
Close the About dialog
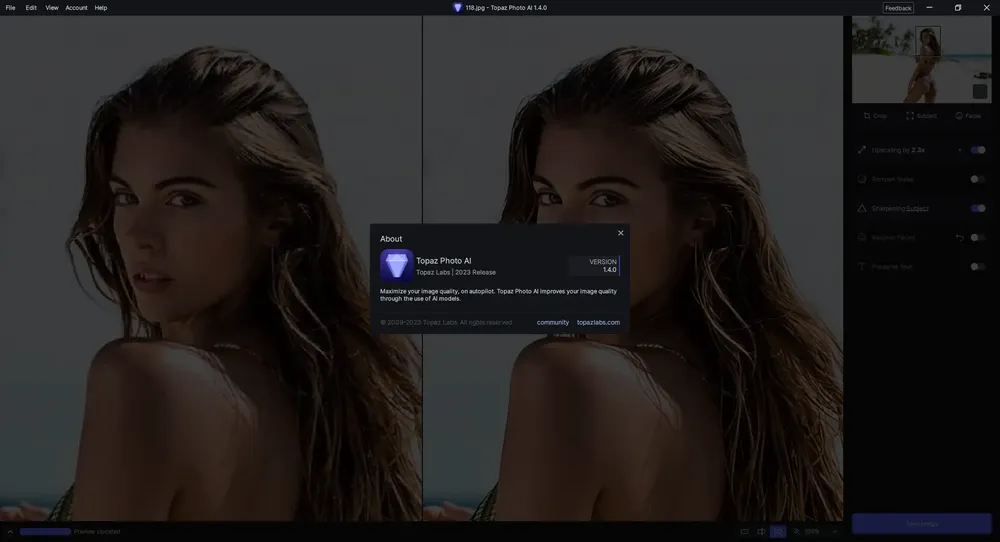pyautogui.click(x=621, y=233)
